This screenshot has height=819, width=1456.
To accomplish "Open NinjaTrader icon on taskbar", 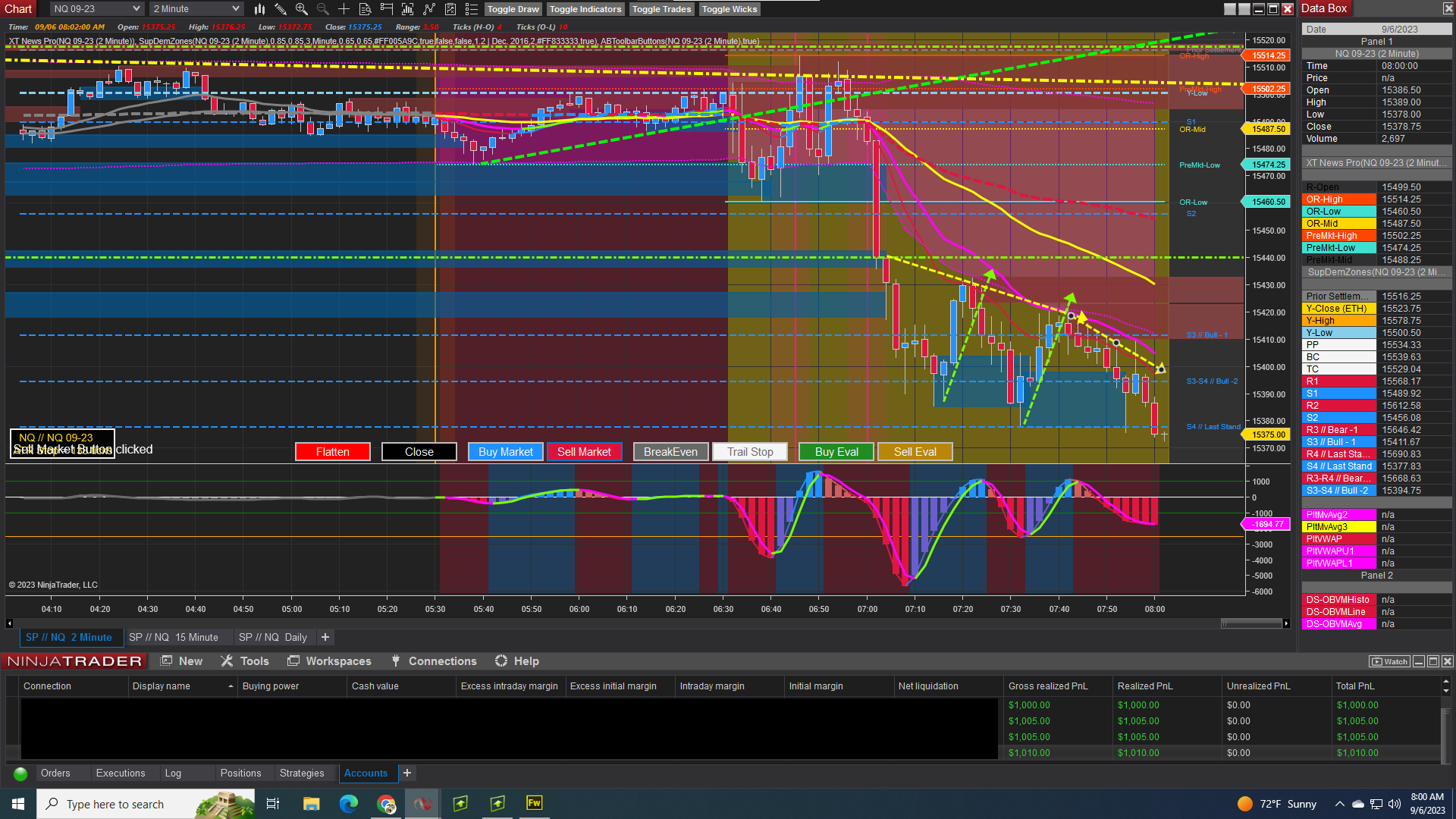I will (x=423, y=804).
